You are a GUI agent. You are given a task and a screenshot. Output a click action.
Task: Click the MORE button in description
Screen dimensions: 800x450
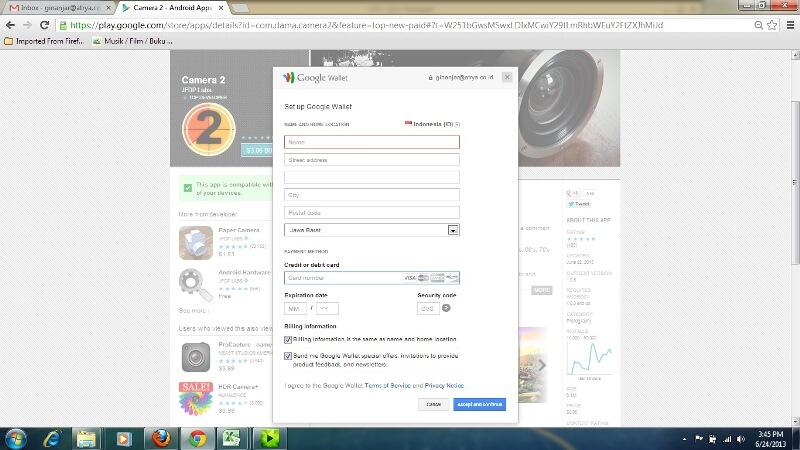[x=541, y=290]
